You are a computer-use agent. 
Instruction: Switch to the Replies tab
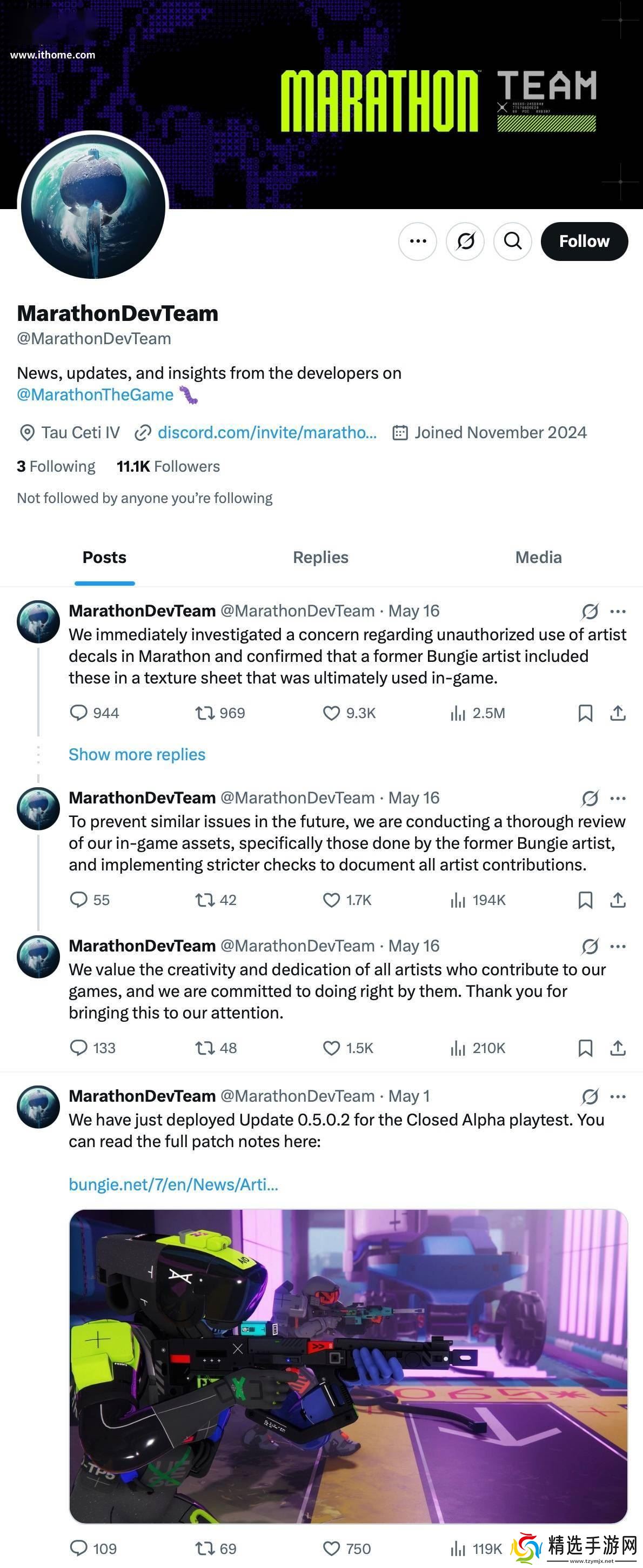[x=320, y=557]
